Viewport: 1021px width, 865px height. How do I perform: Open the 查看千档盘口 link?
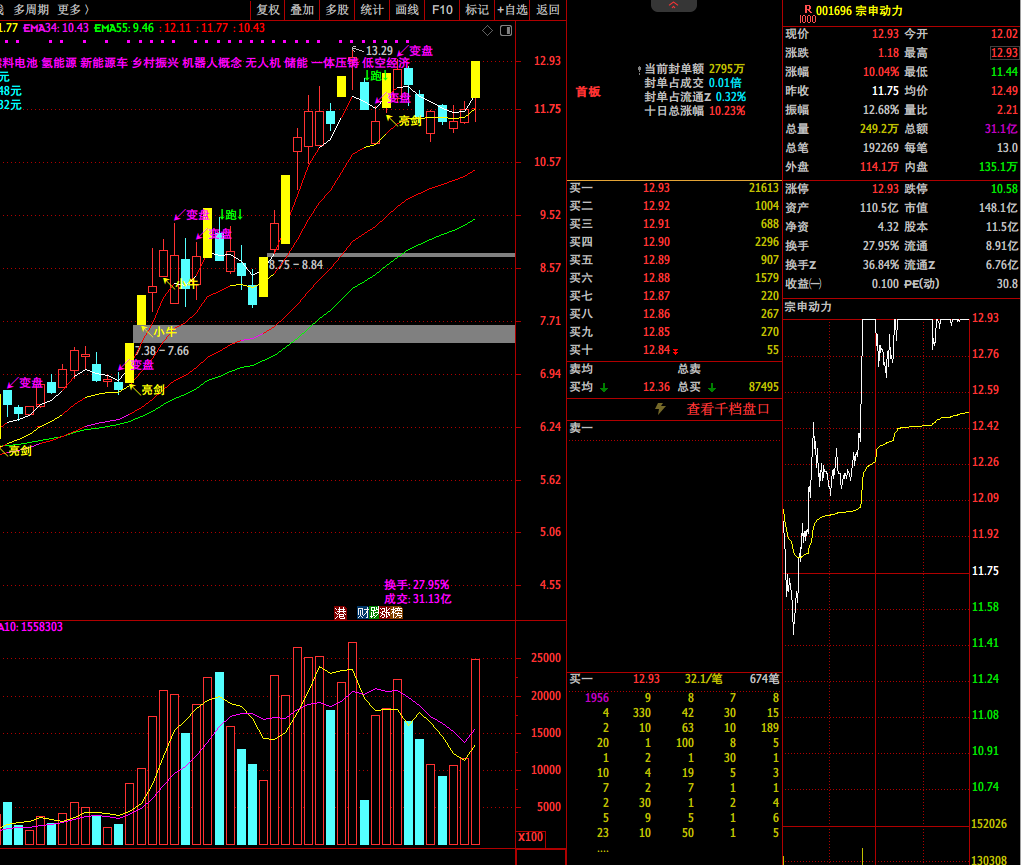pyautogui.click(x=728, y=409)
